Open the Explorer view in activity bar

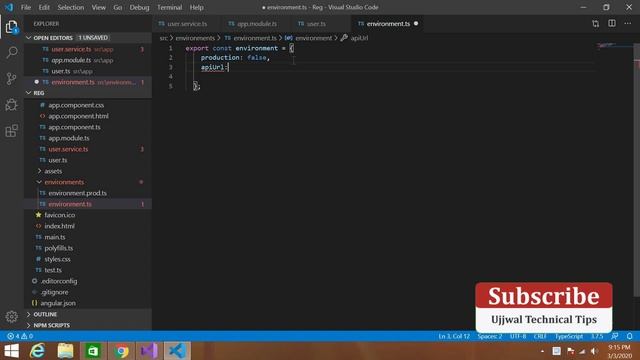coord(11,27)
